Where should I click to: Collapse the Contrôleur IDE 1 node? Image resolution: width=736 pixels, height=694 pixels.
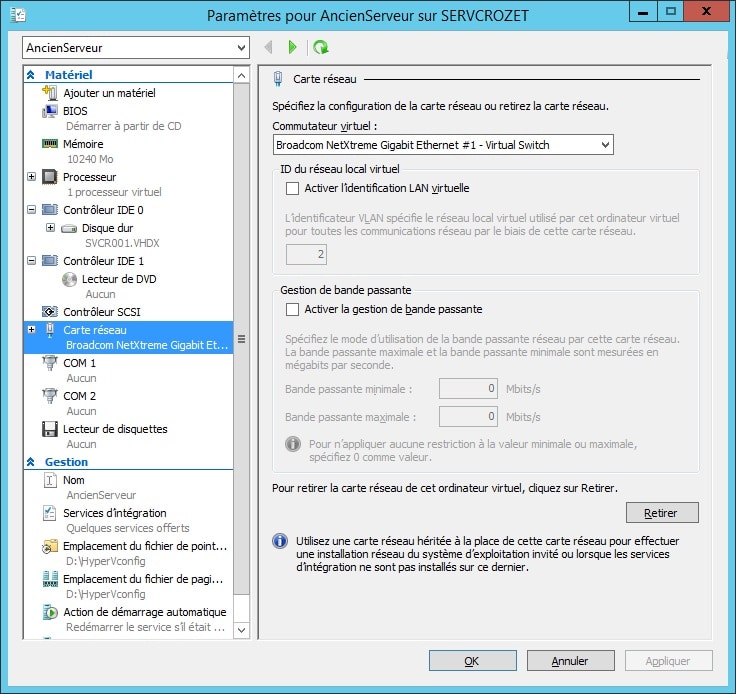(x=31, y=260)
